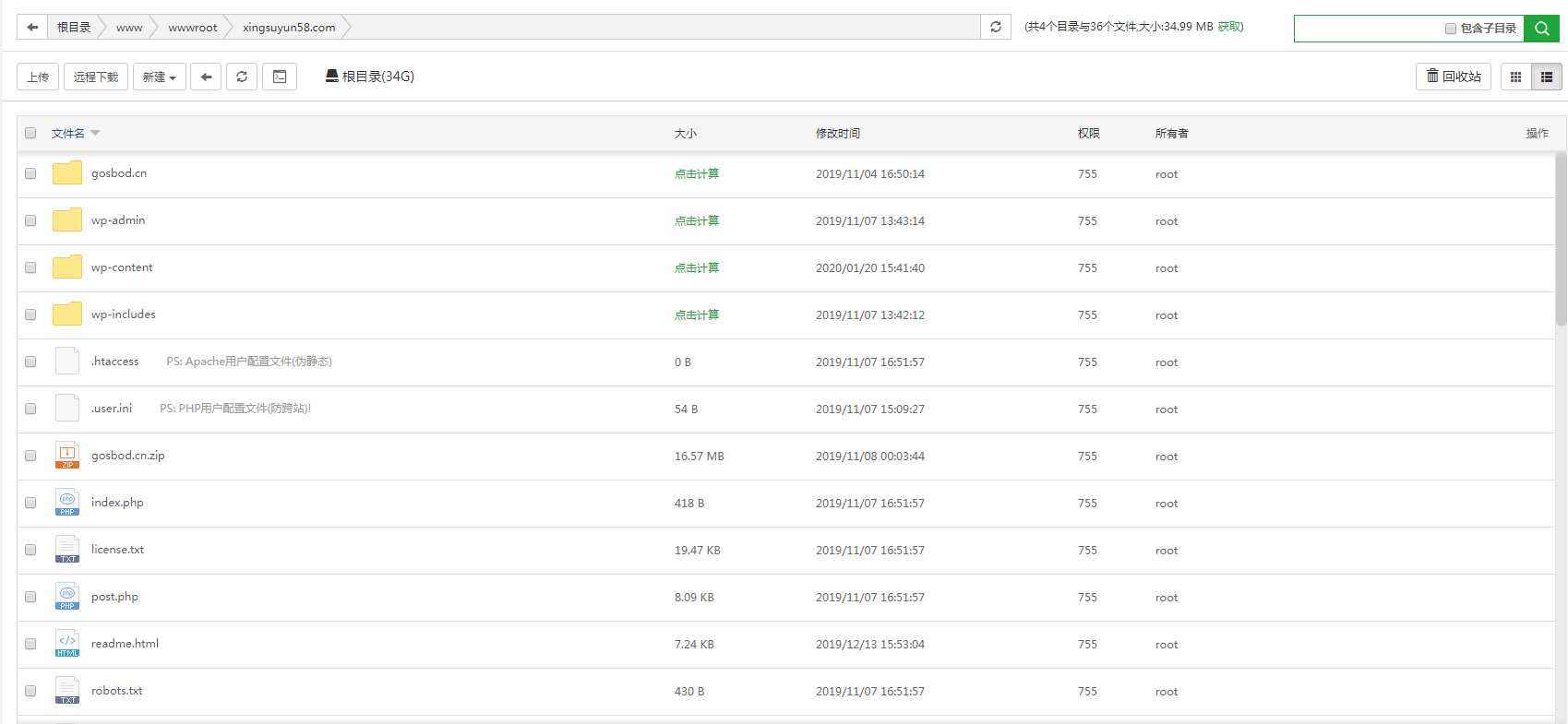Navigate to wwwroot breadcrumb
This screenshot has height=724, width=1568.
pos(193,27)
